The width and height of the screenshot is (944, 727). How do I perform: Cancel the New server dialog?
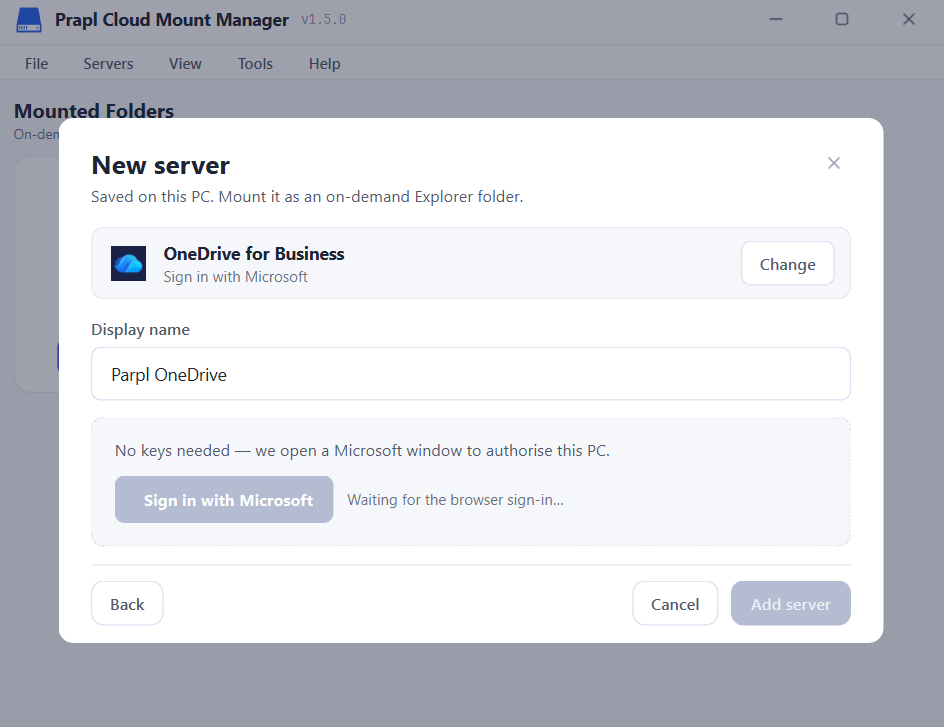[x=675, y=604]
